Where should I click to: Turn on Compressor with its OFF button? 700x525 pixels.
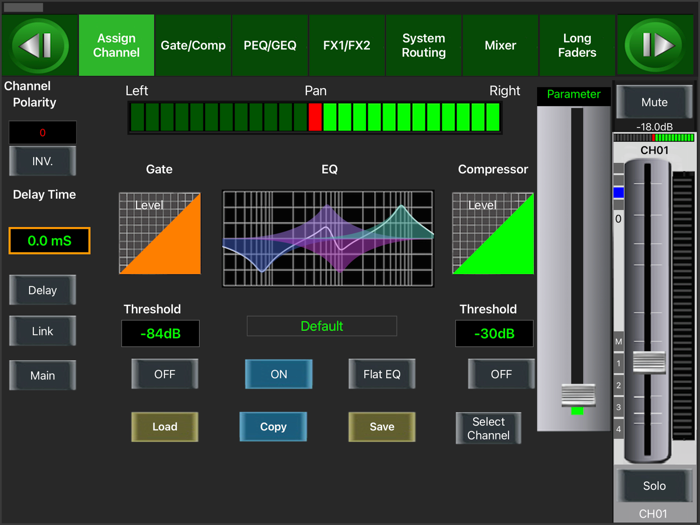[x=501, y=374]
